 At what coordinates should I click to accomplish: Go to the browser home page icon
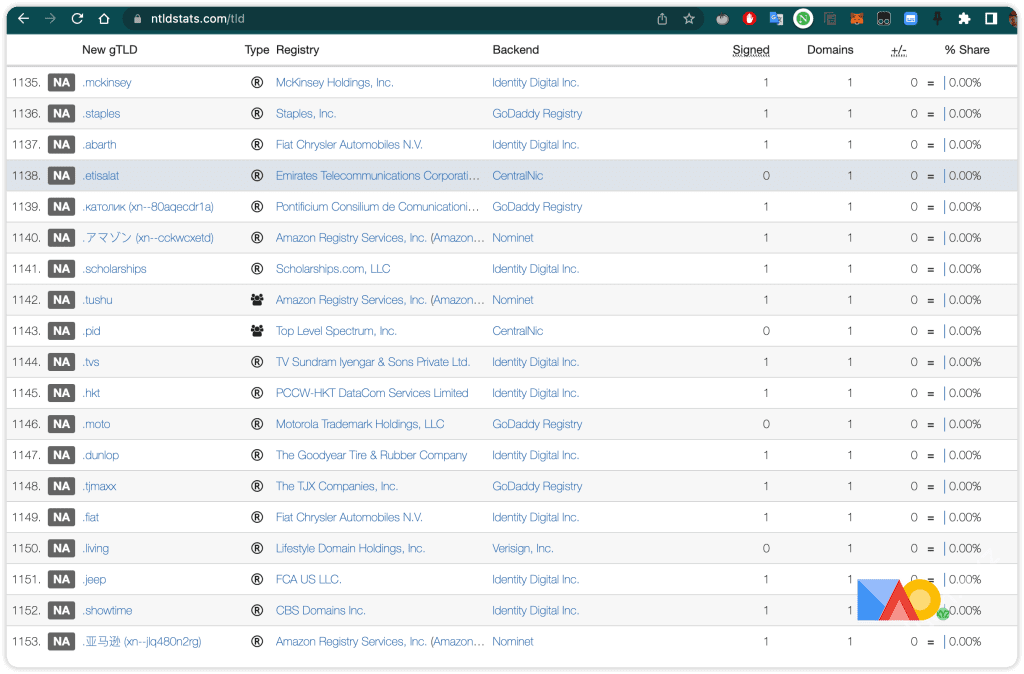click(104, 19)
